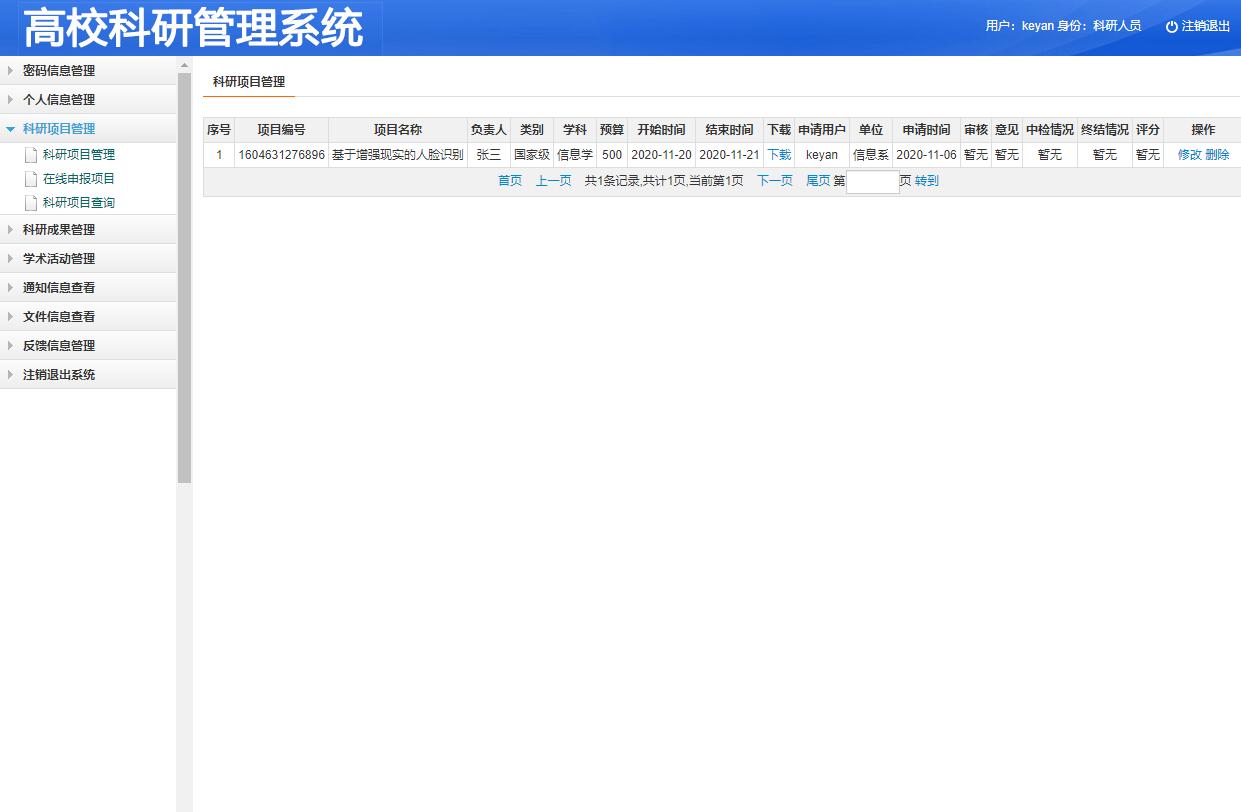The image size is (1241, 812).
Task: Collapse the 科研项目管理 section arrow
Action: tap(11, 128)
